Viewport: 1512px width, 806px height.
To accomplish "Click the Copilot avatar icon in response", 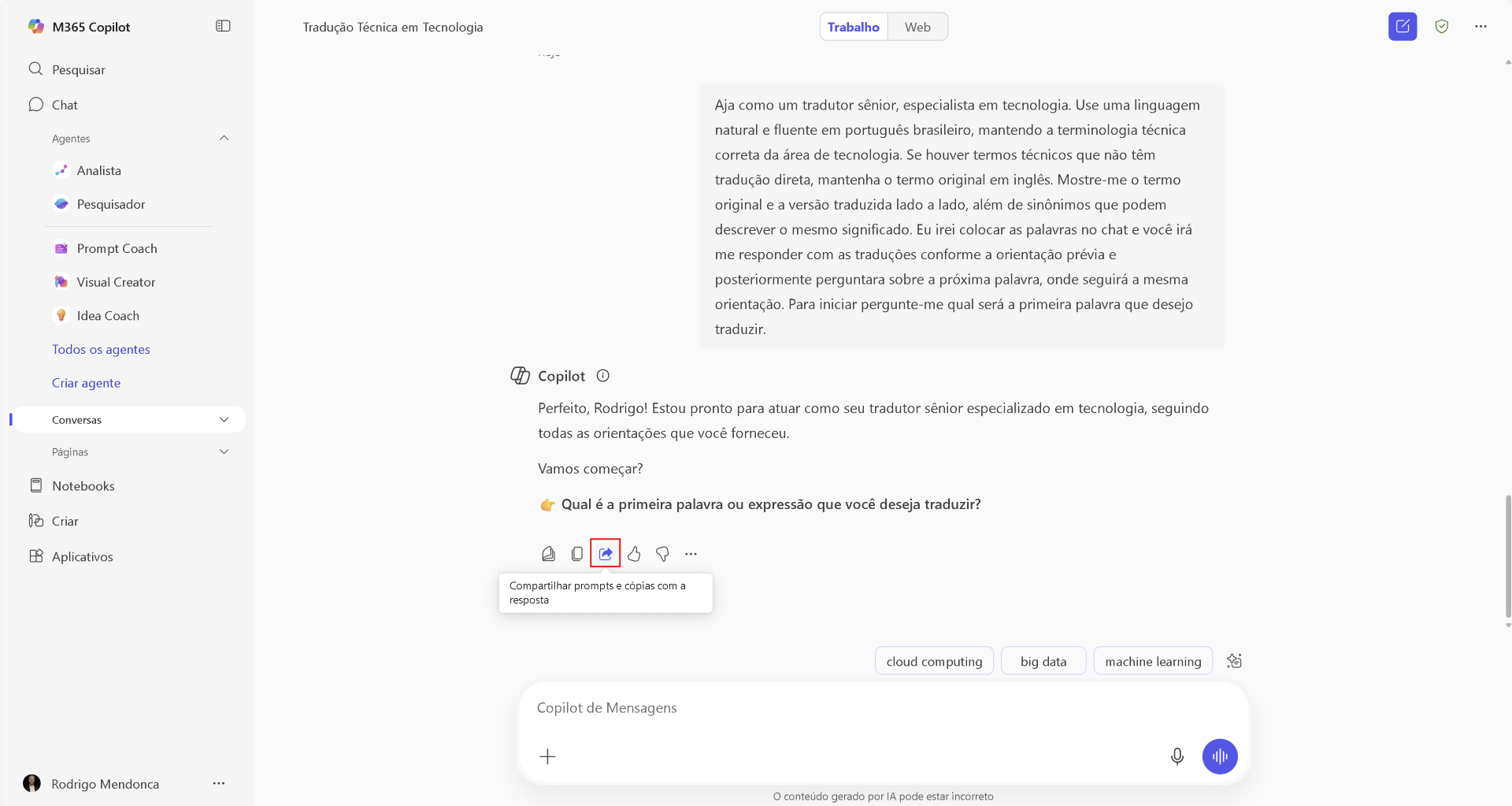I will pos(520,376).
